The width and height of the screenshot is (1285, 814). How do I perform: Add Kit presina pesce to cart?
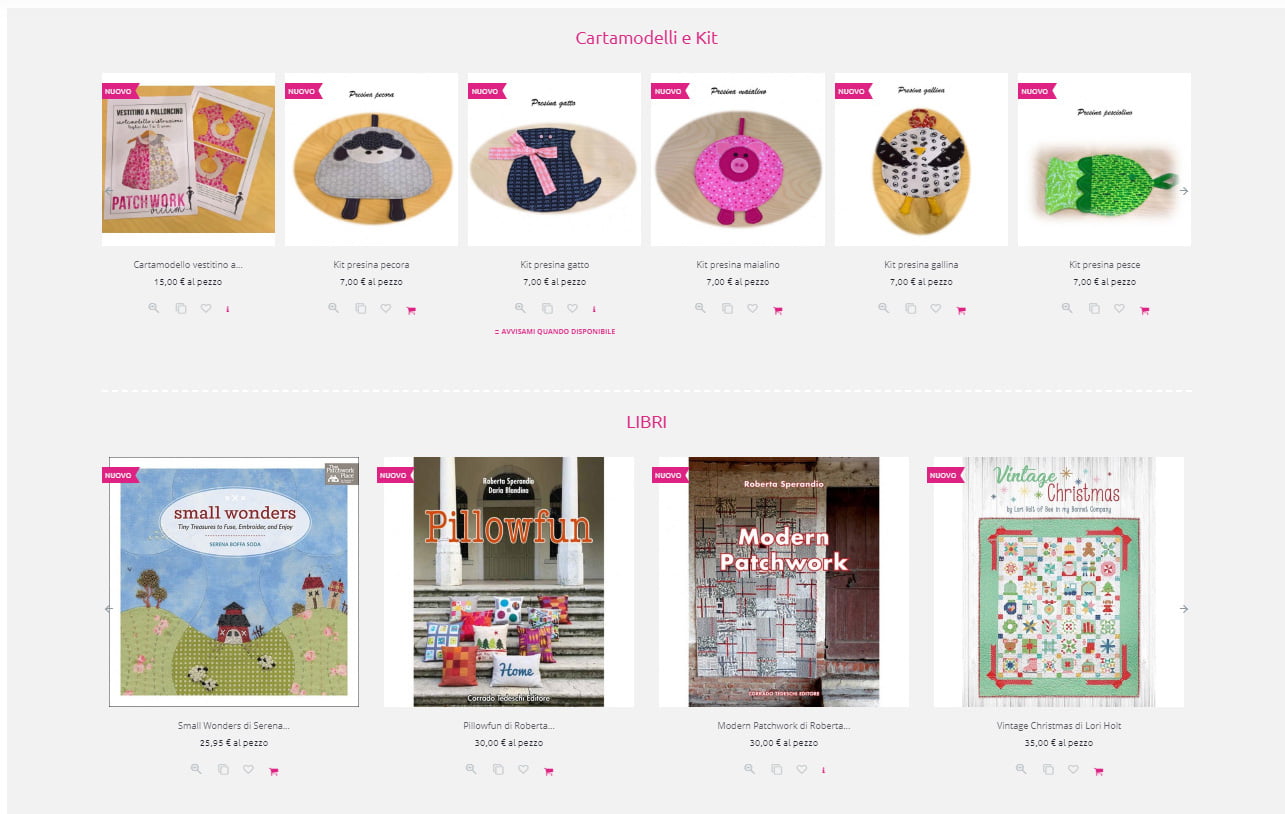(x=1145, y=310)
